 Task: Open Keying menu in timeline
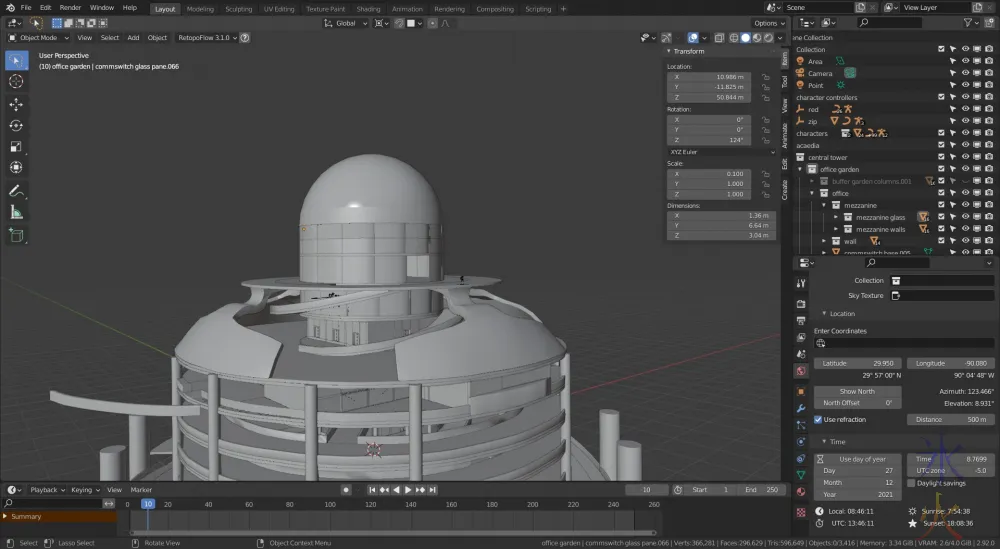point(85,490)
